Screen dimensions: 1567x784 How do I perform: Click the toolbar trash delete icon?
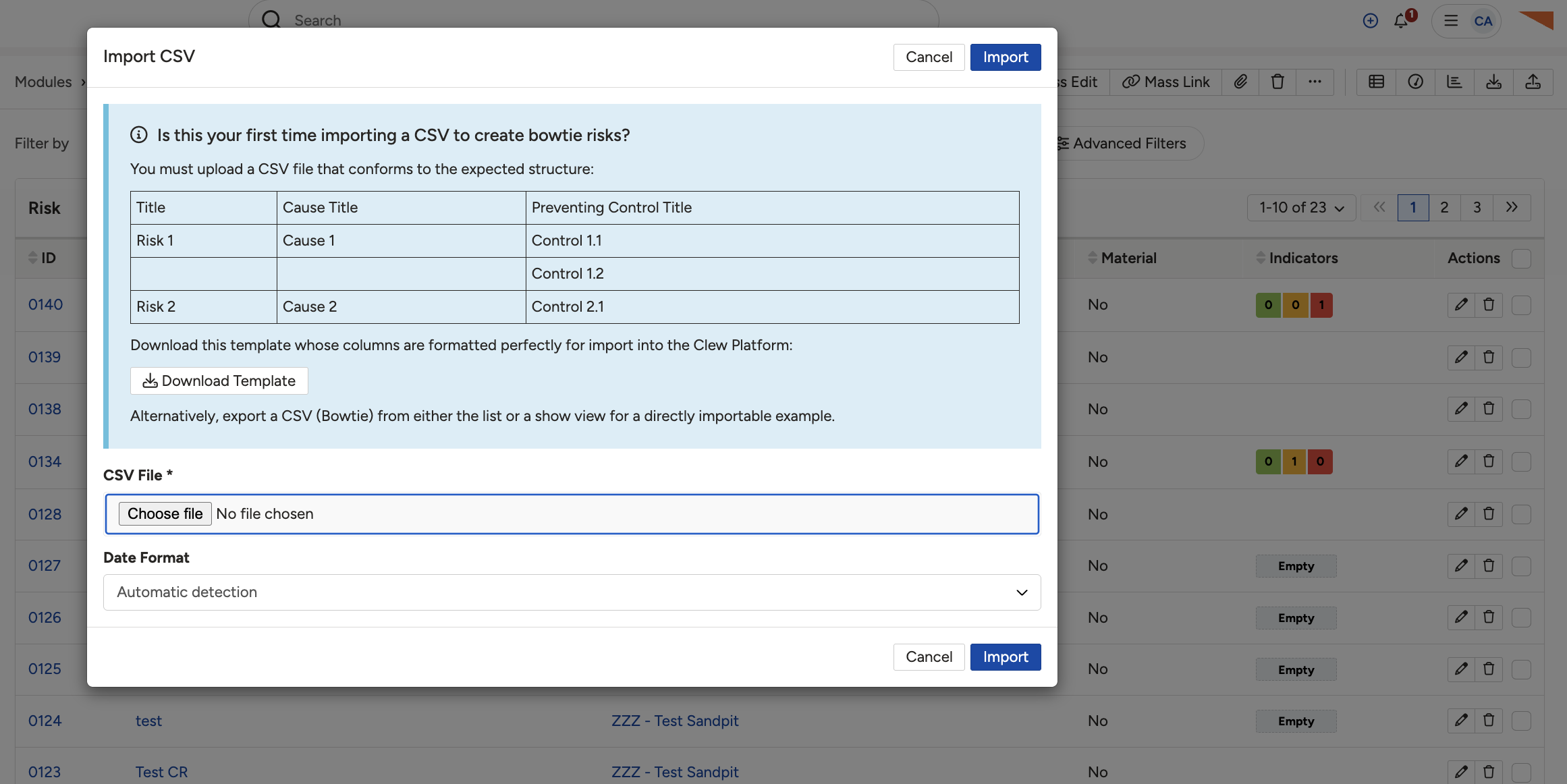tap(1277, 82)
